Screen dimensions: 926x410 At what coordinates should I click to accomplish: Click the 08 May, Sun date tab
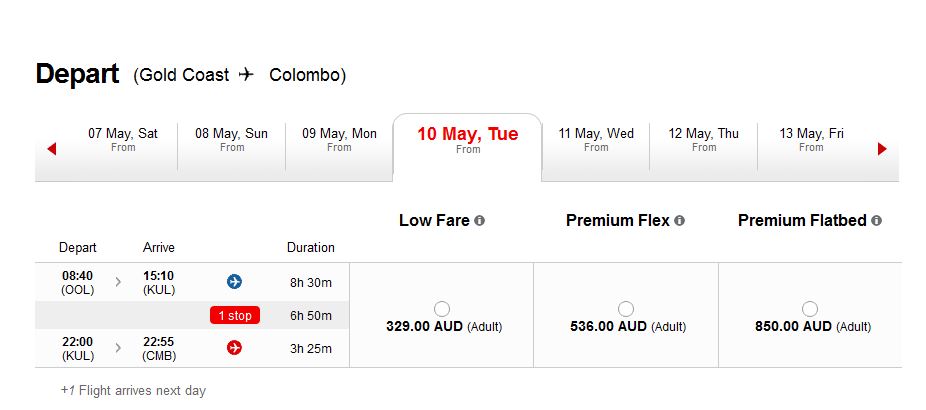click(x=232, y=140)
